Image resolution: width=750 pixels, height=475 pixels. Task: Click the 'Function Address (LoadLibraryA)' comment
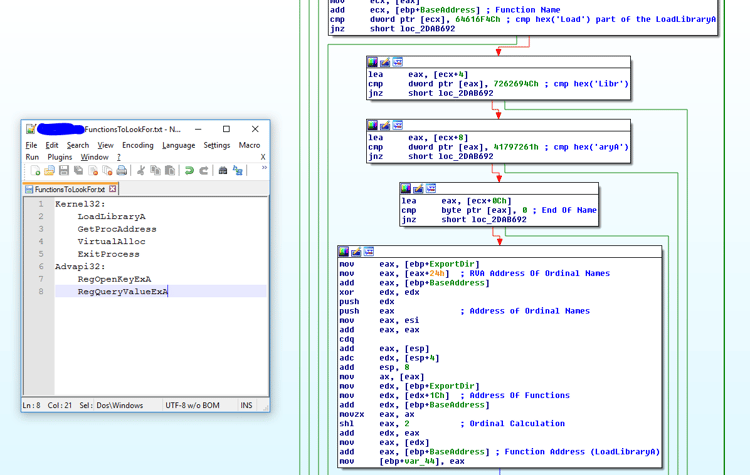tap(582, 452)
